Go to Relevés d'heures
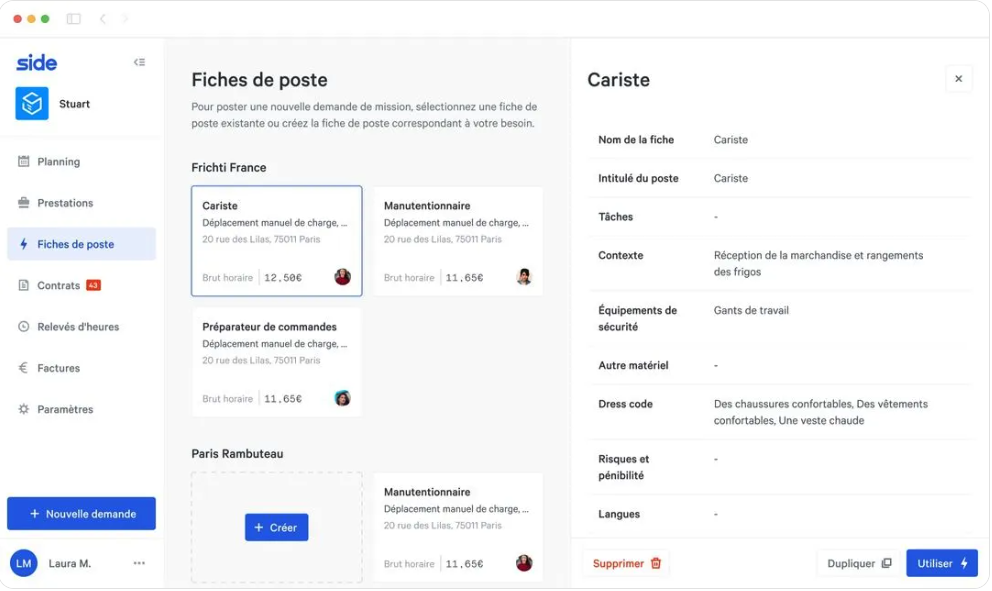 click(x=78, y=327)
